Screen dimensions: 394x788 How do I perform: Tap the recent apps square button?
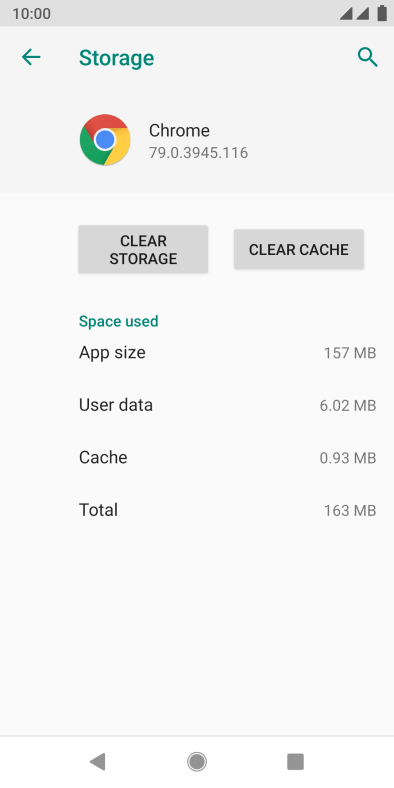(x=296, y=761)
